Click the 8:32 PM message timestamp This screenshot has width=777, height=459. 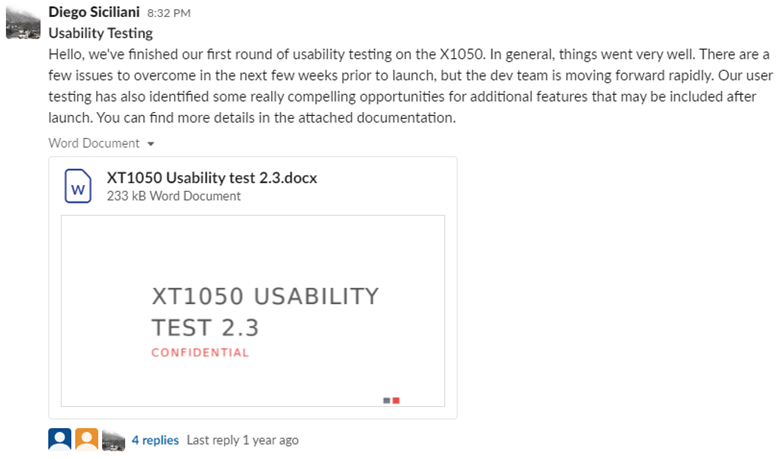pyautogui.click(x=168, y=13)
